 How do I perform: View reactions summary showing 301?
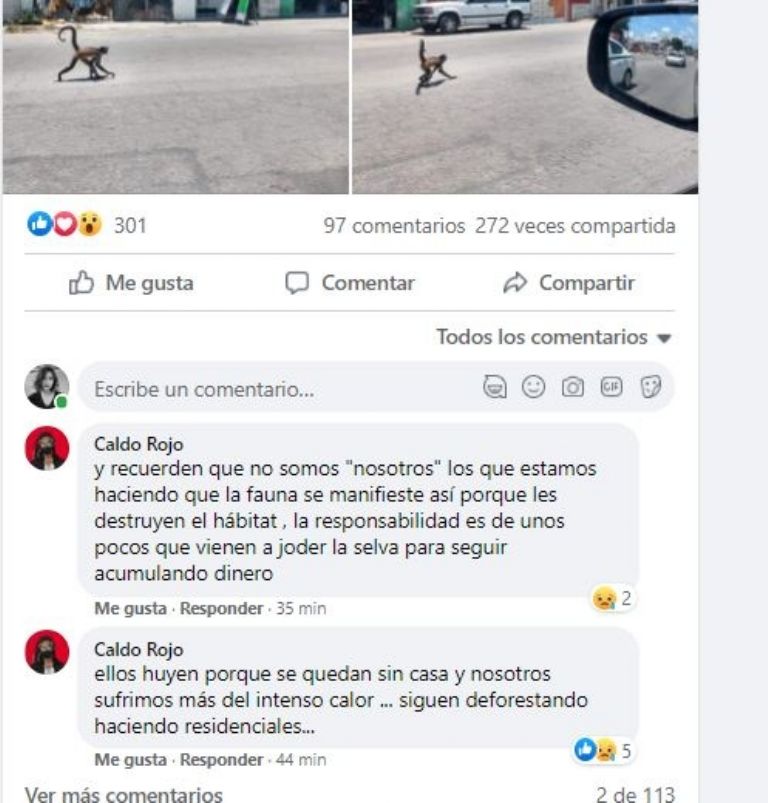pyautogui.click(x=87, y=225)
